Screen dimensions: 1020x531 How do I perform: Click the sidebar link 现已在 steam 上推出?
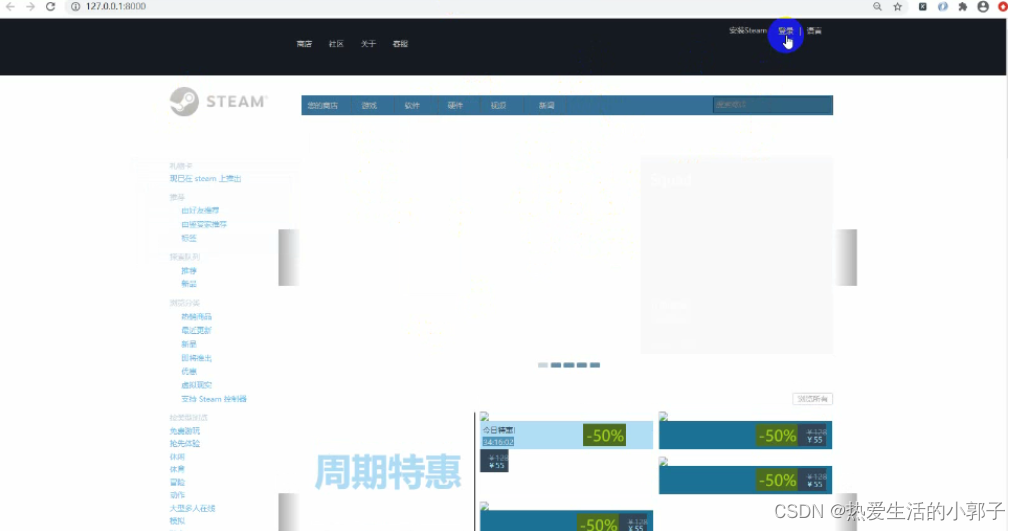[x=206, y=178]
